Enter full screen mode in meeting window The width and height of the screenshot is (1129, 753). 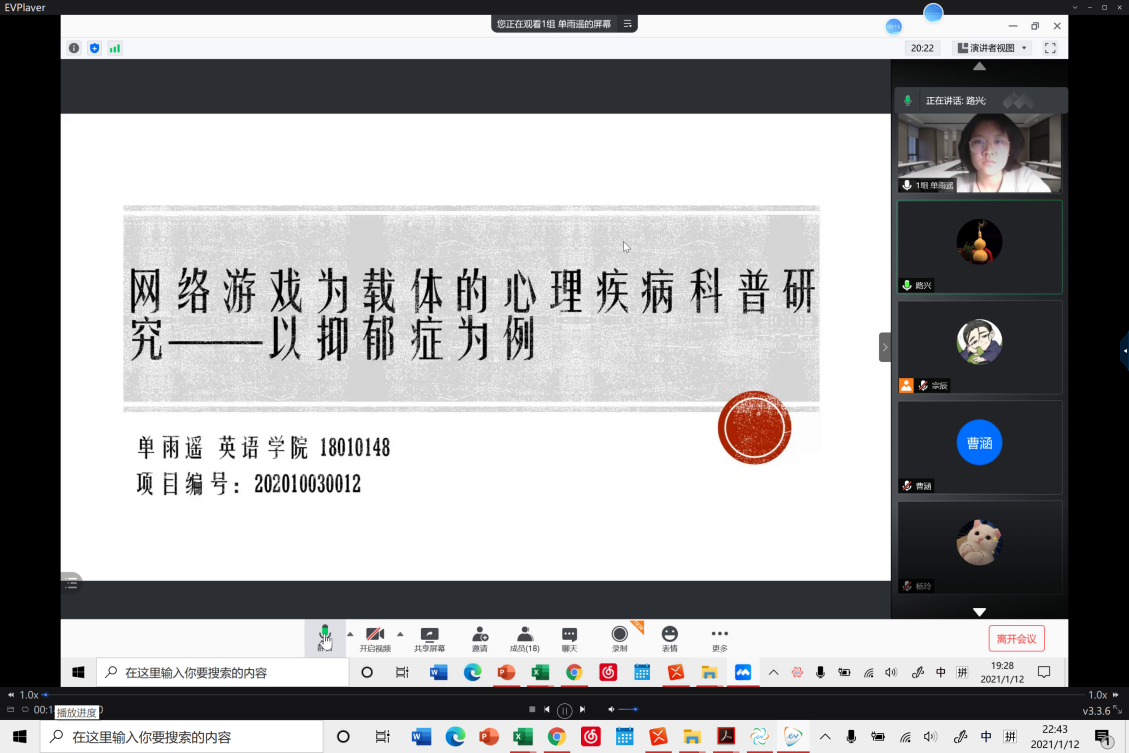point(1050,48)
